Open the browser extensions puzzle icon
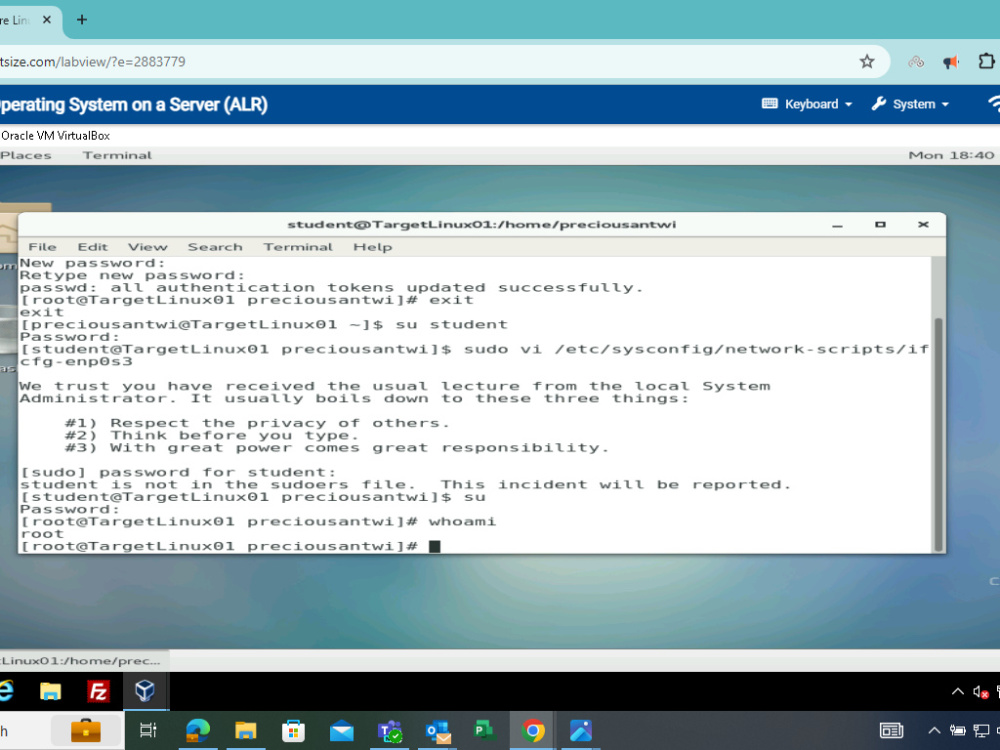The width and height of the screenshot is (1000, 750). 986,62
